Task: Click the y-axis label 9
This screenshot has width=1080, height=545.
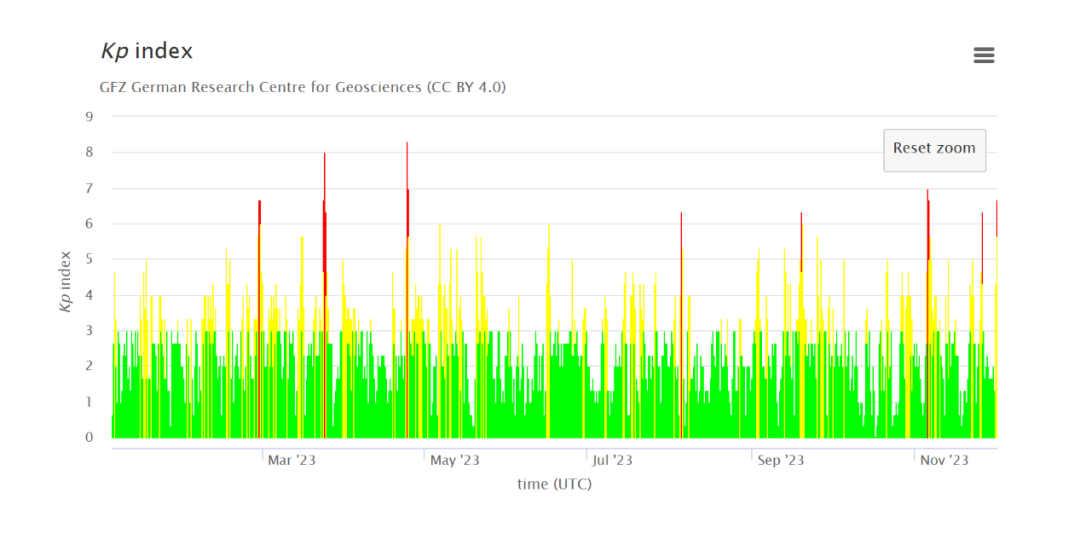Action: (89, 117)
